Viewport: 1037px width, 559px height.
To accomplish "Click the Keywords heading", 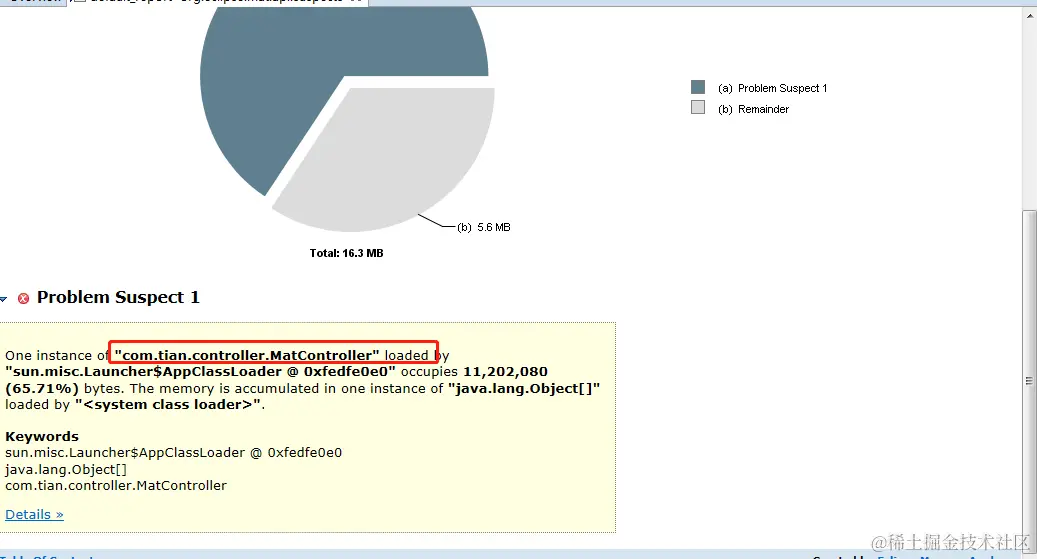I will pos(42,437).
